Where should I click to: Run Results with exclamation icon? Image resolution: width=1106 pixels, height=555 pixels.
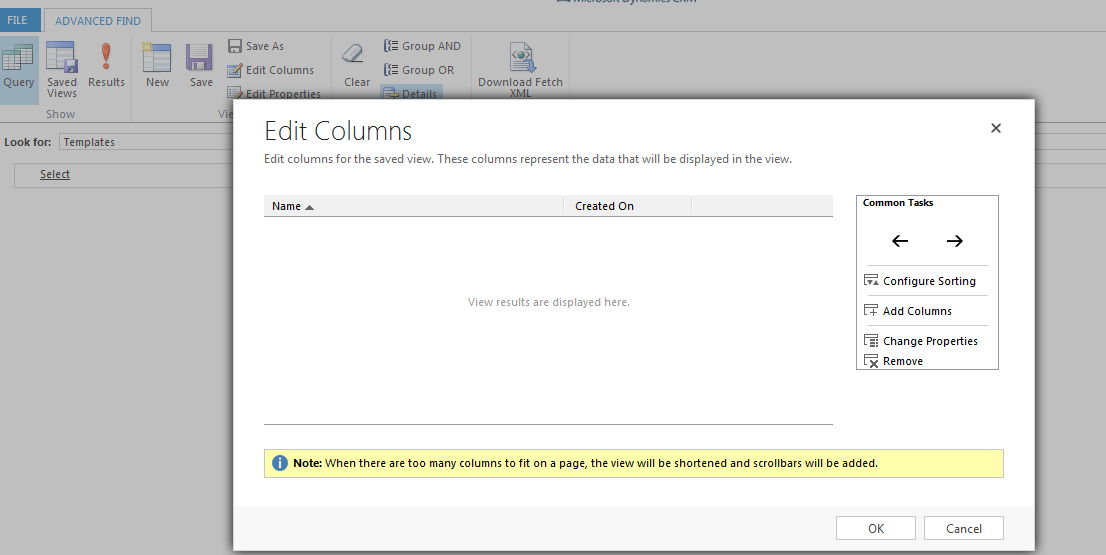pyautogui.click(x=107, y=65)
